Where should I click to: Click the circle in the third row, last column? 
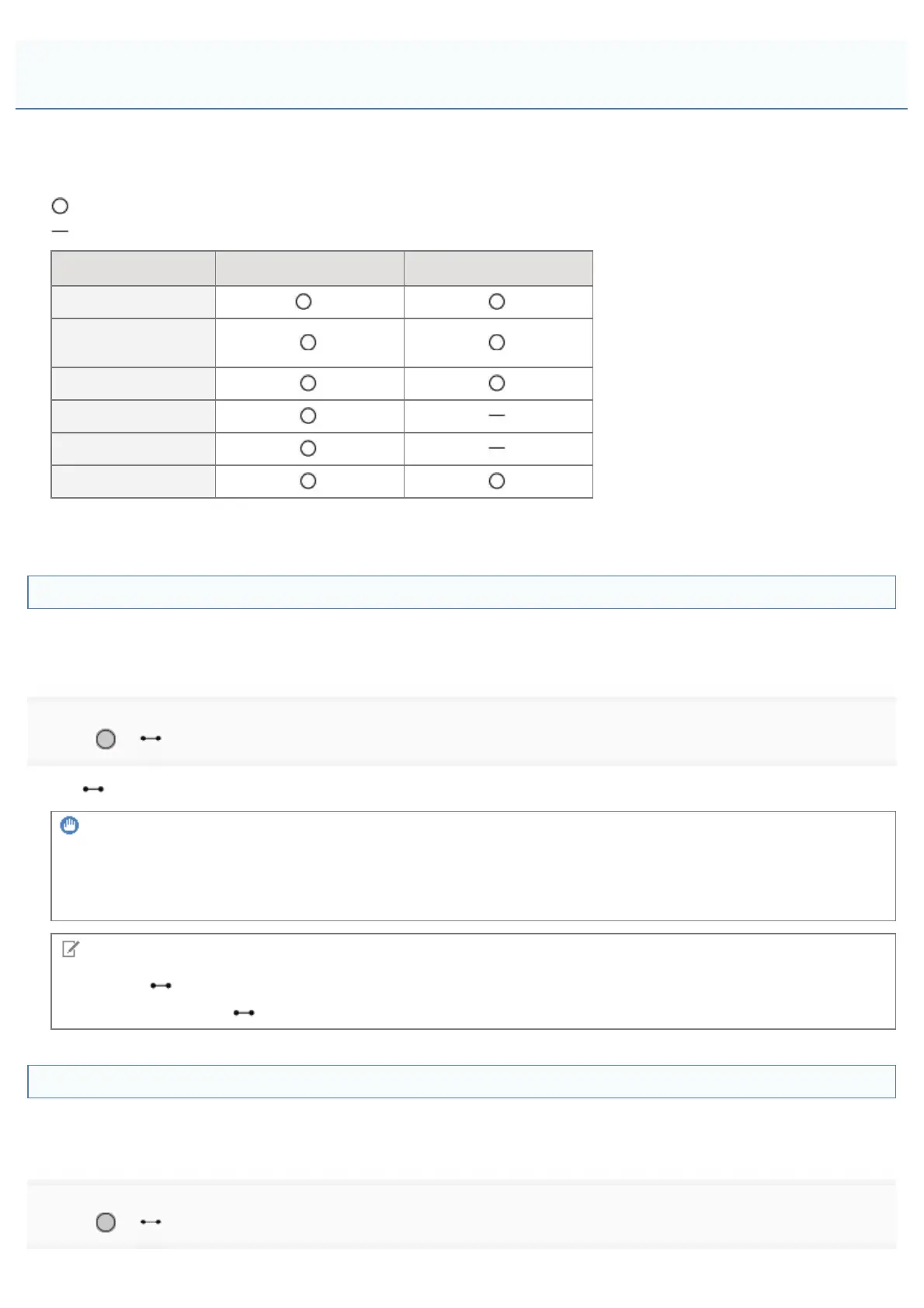tap(497, 383)
